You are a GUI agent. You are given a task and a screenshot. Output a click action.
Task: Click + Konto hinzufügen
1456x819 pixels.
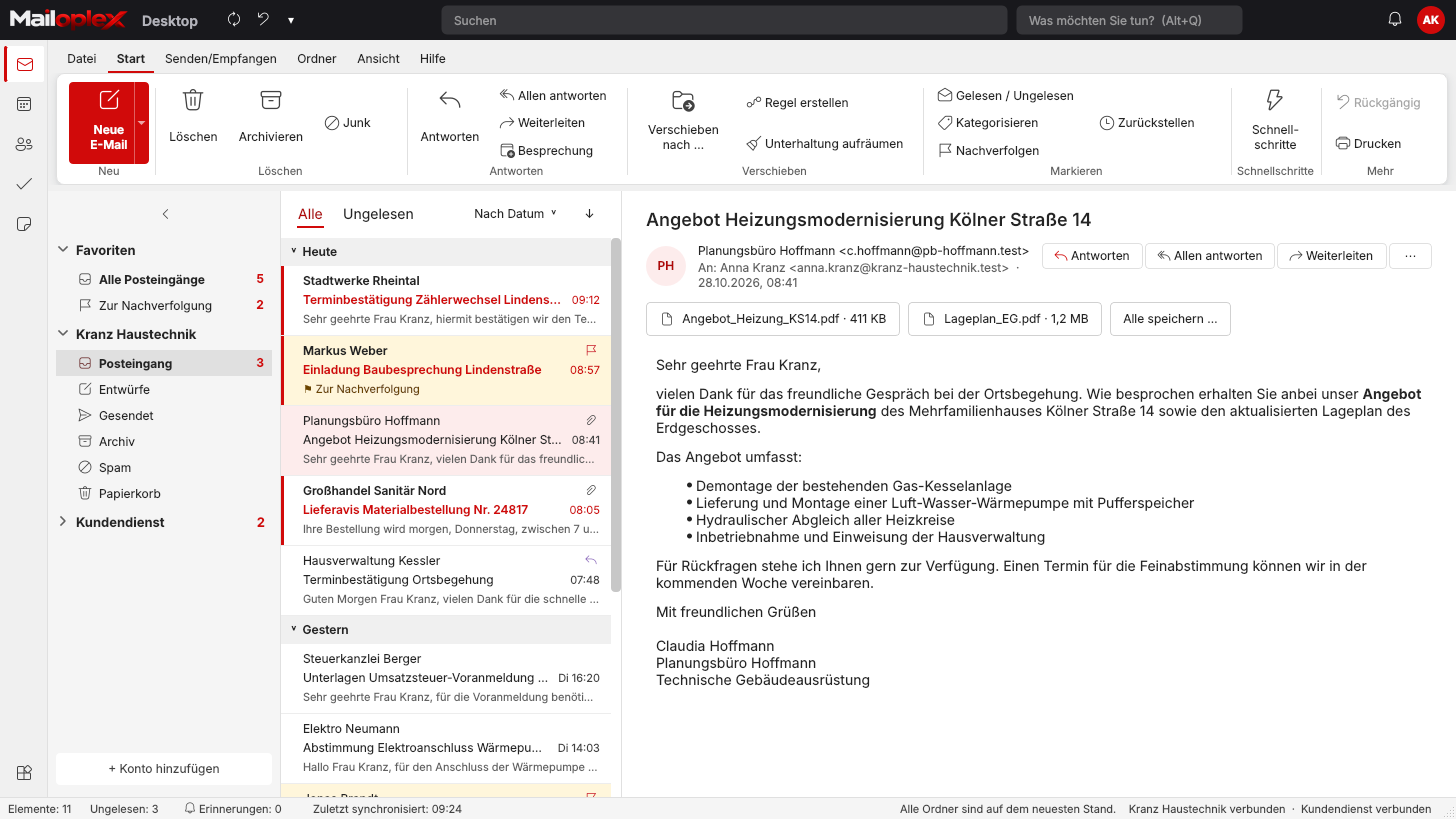(164, 769)
